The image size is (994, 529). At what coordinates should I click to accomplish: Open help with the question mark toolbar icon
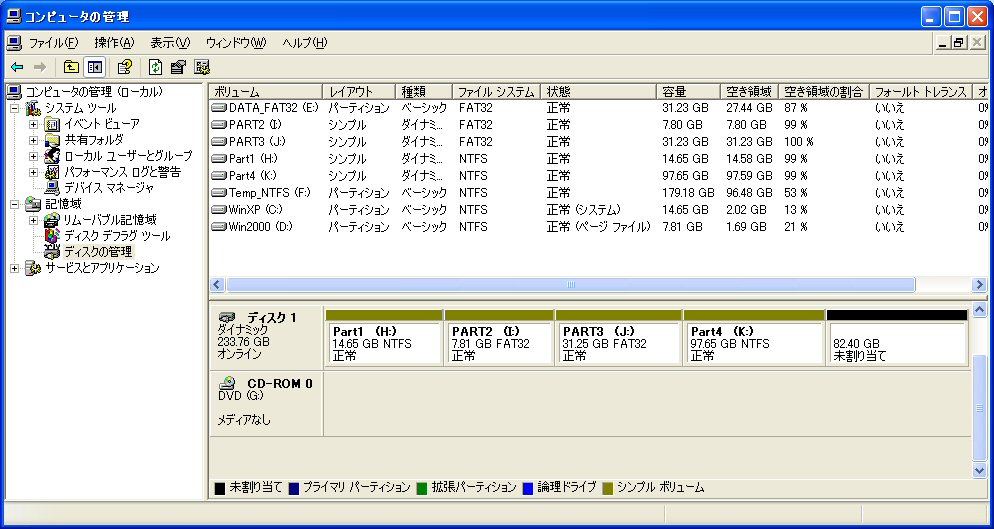click(x=124, y=67)
